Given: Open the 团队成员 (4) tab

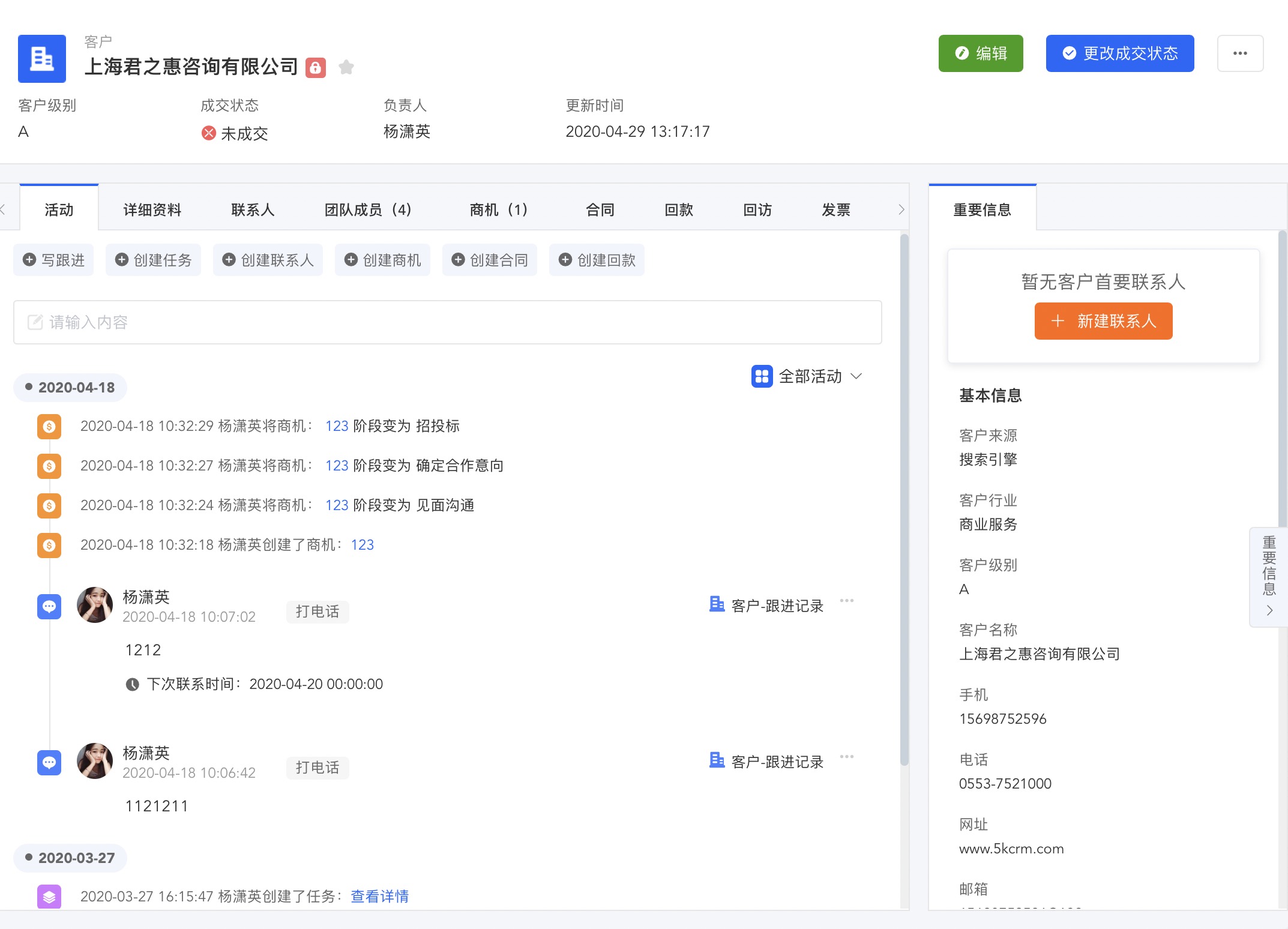Looking at the screenshot, I should (x=367, y=209).
